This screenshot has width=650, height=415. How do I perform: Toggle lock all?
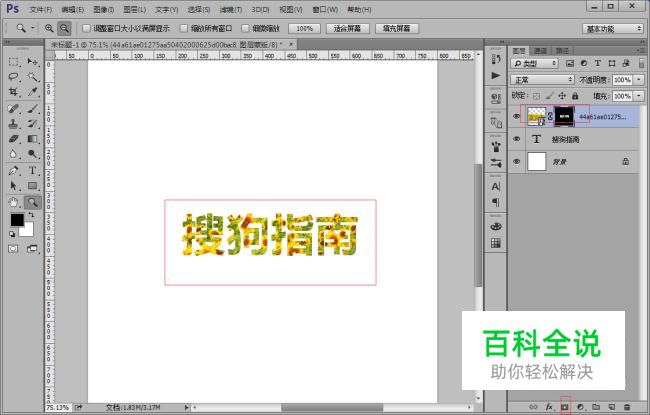tap(575, 96)
